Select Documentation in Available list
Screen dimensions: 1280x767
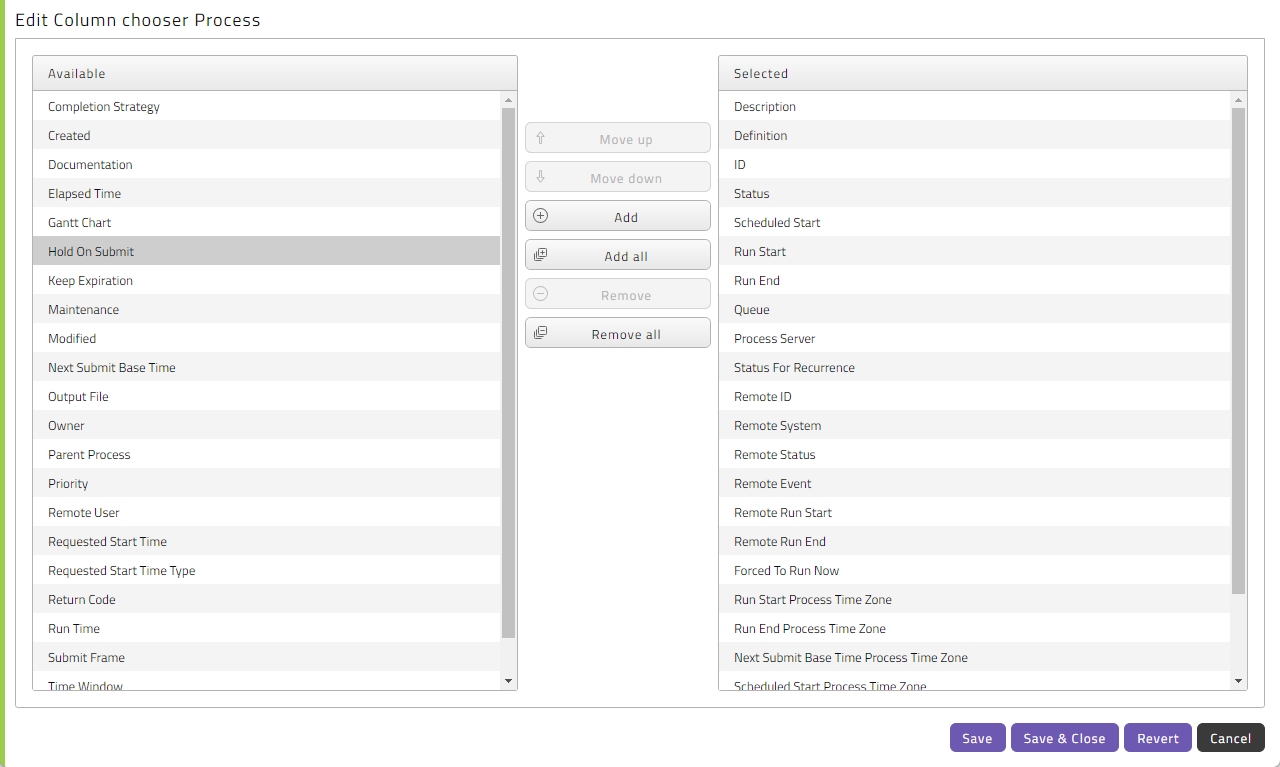pos(266,164)
